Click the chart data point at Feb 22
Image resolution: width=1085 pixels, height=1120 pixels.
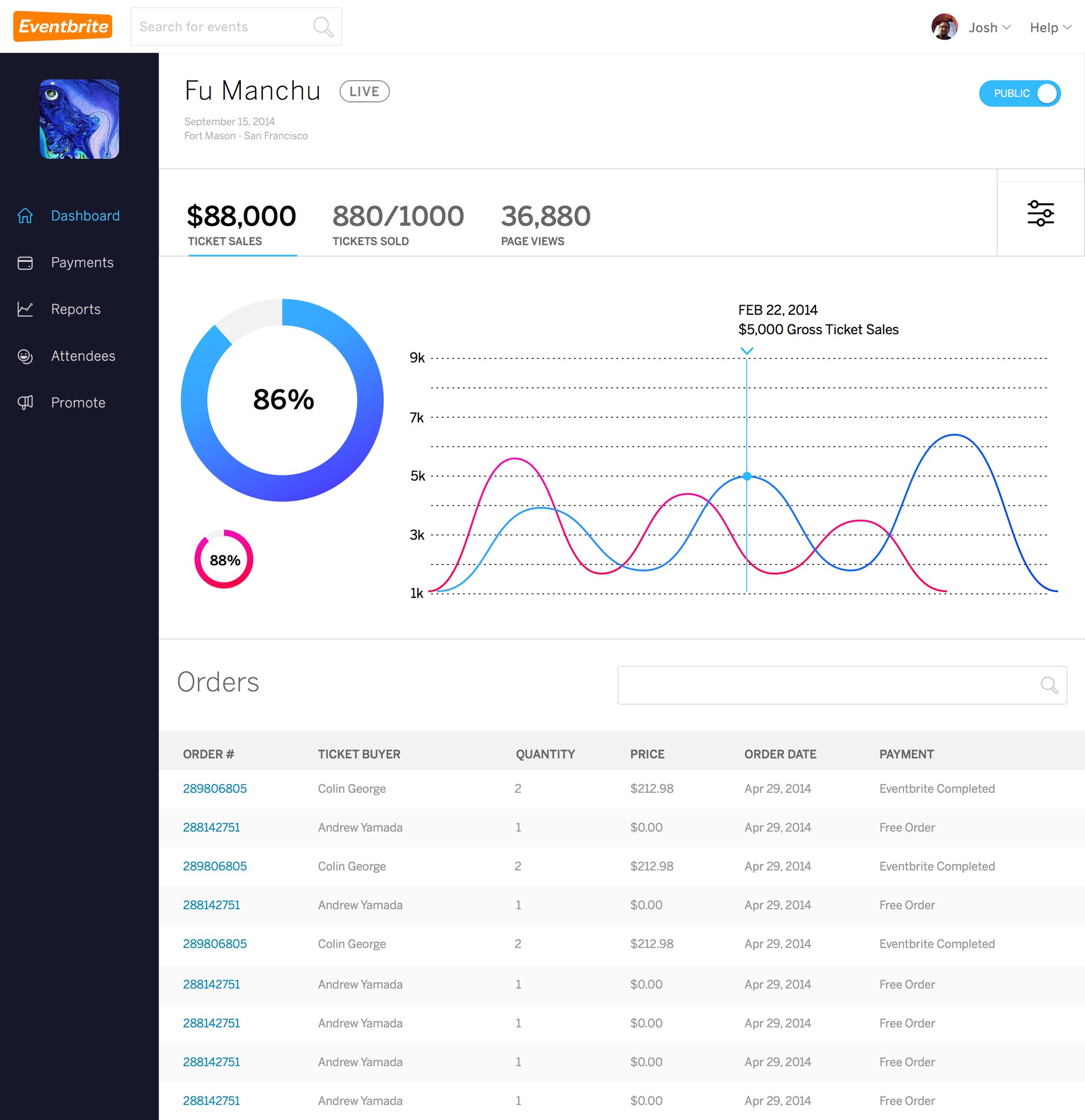click(x=747, y=476)
